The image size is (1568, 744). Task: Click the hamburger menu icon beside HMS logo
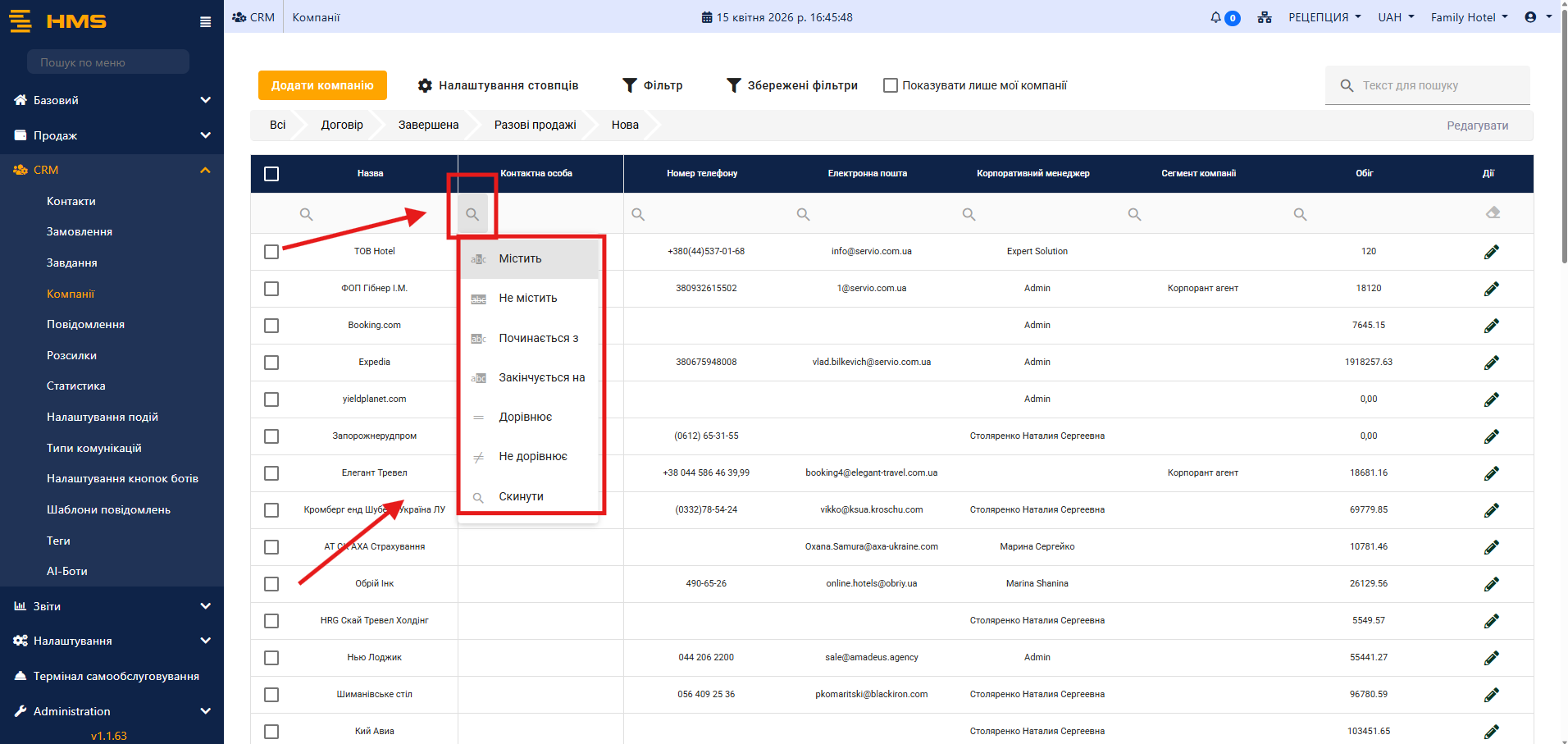tap(205, 22)
